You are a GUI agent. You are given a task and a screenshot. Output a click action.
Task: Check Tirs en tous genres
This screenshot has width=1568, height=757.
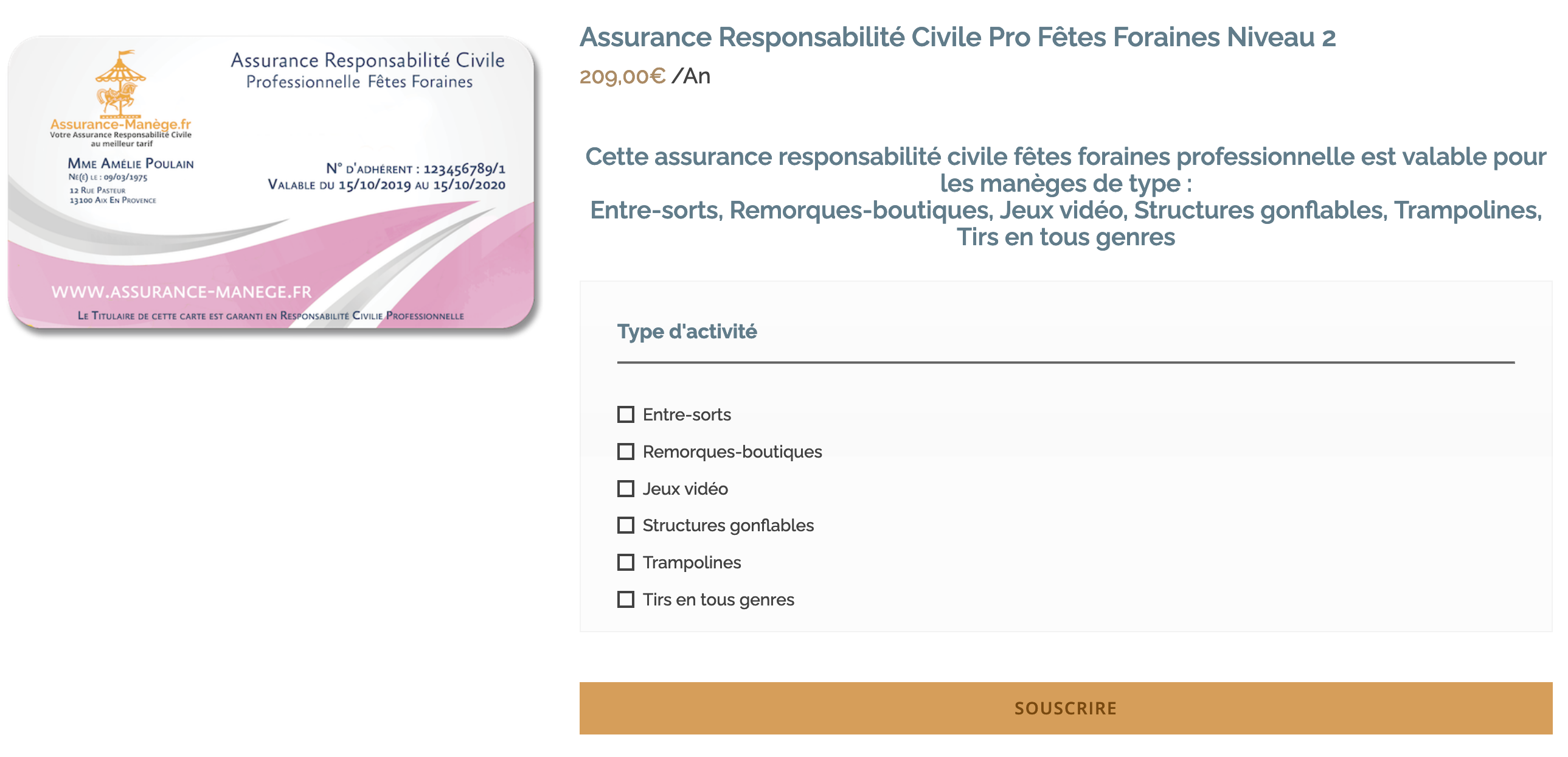[626, 600]
